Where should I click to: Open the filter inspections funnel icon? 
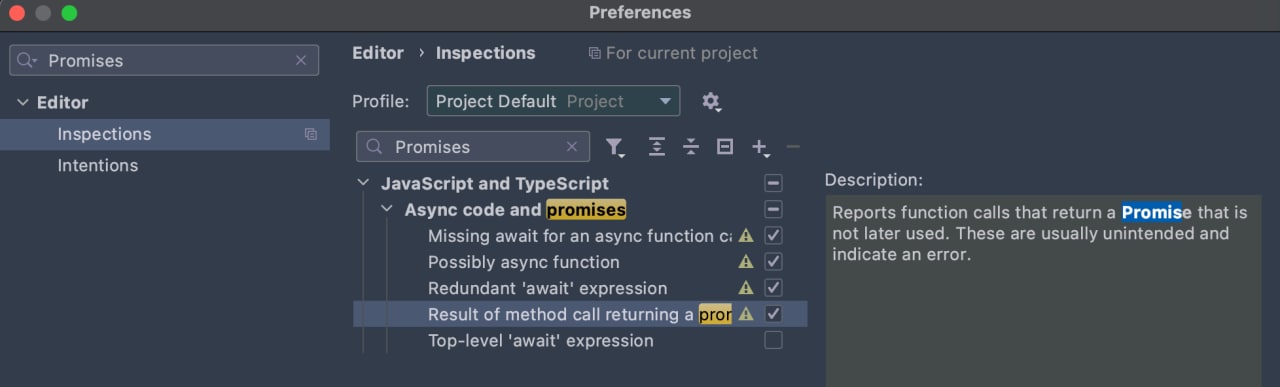[615, 147]
